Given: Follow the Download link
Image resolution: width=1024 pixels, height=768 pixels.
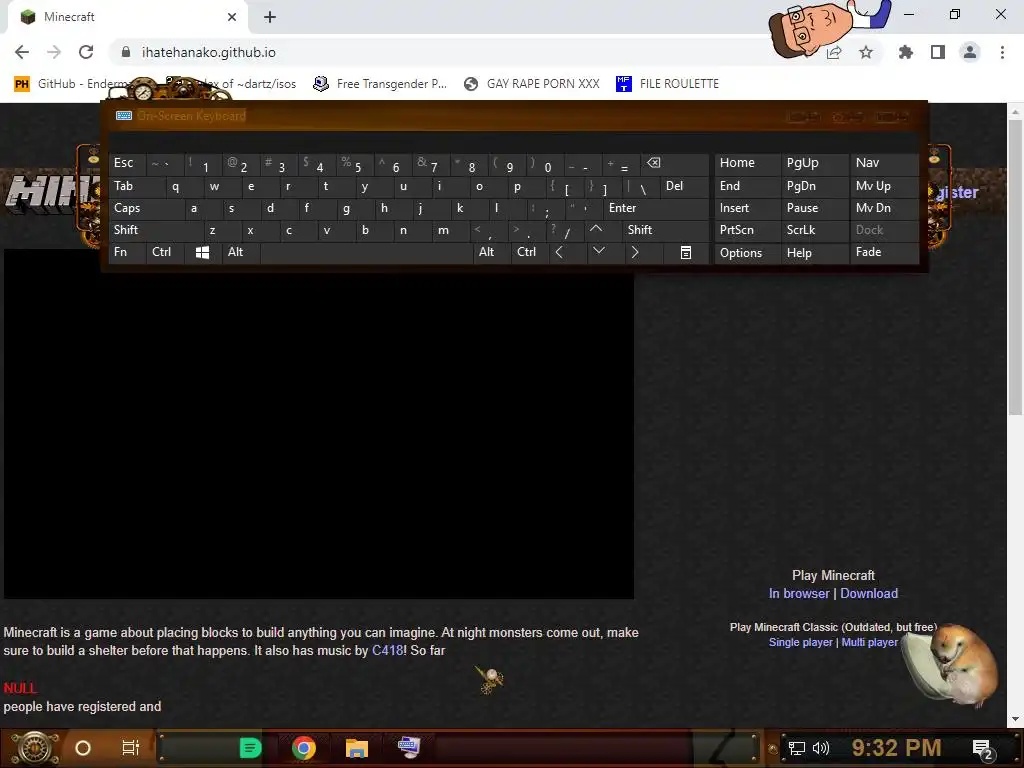Looking at the screenshot, I should point(869,594).
